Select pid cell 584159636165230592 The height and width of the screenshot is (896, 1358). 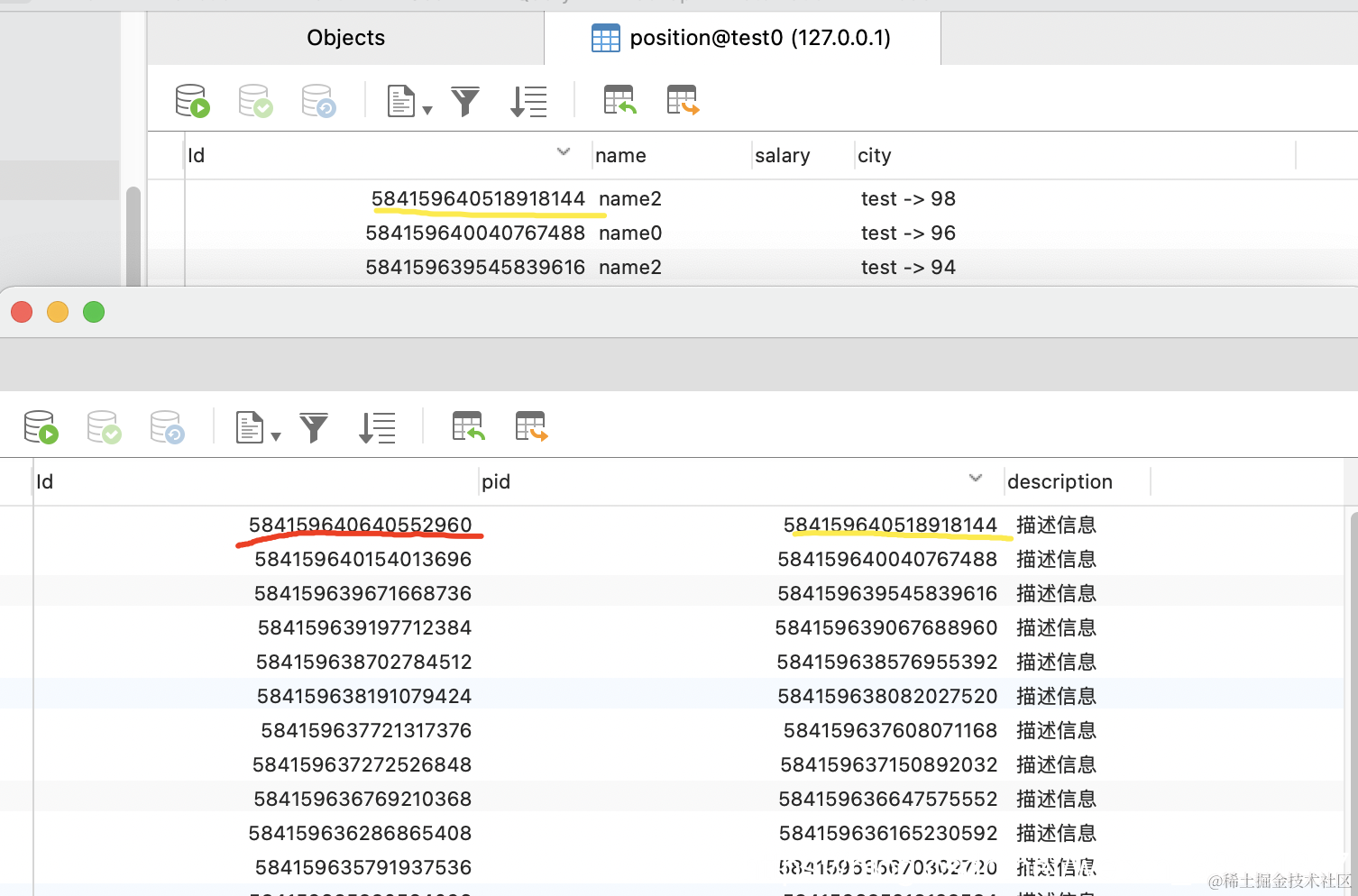[888, 833]
